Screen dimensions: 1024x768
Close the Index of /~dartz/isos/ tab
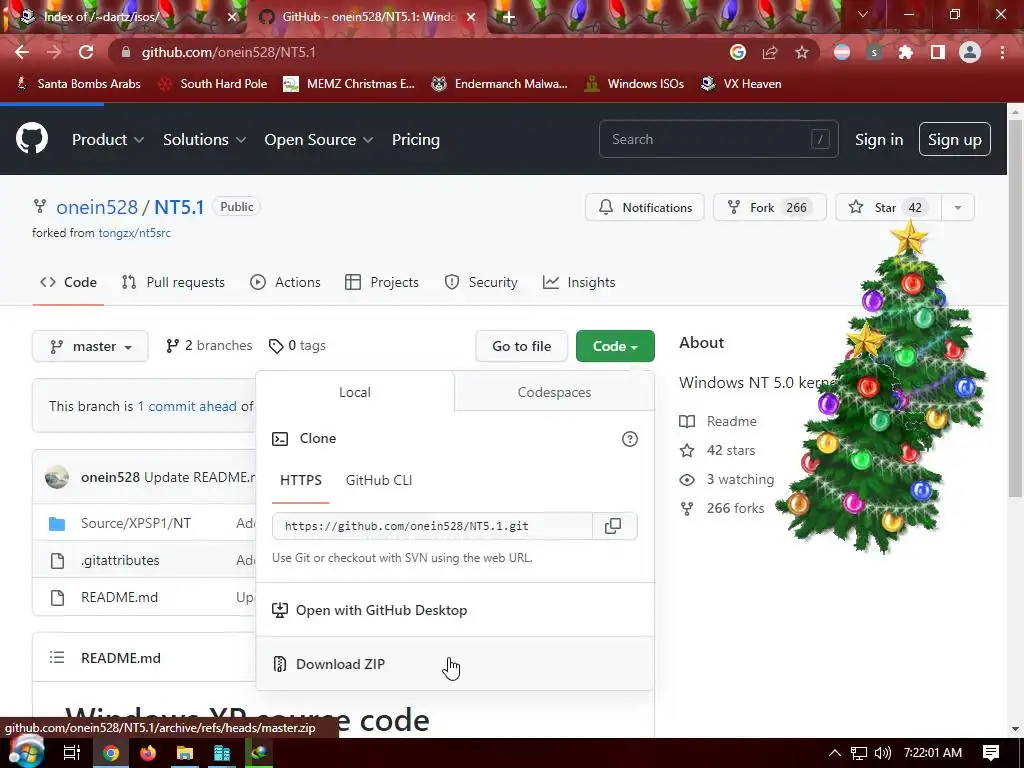[x=232, y=17]
